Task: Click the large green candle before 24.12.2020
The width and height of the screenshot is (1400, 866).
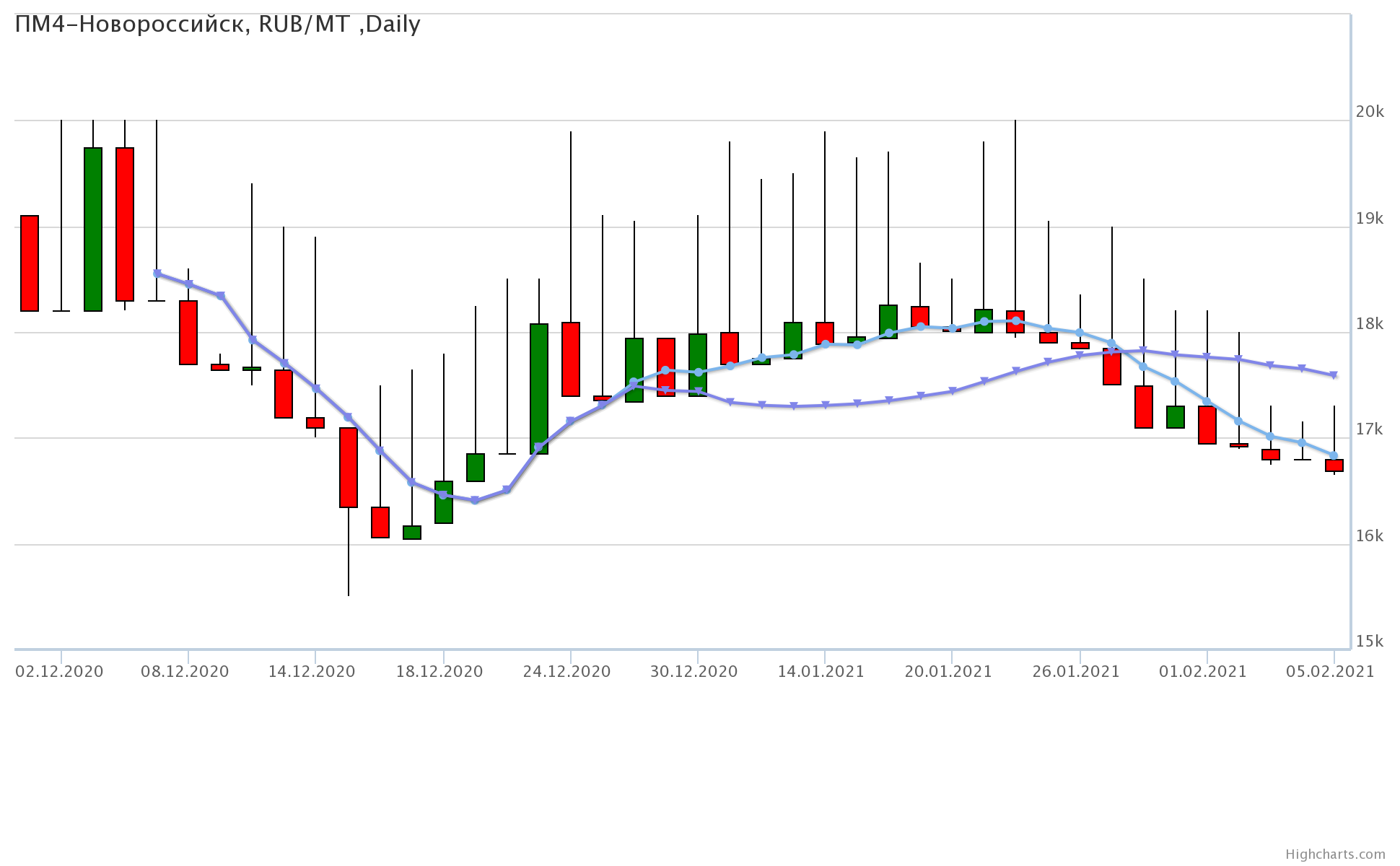Action: coord(539,388)
